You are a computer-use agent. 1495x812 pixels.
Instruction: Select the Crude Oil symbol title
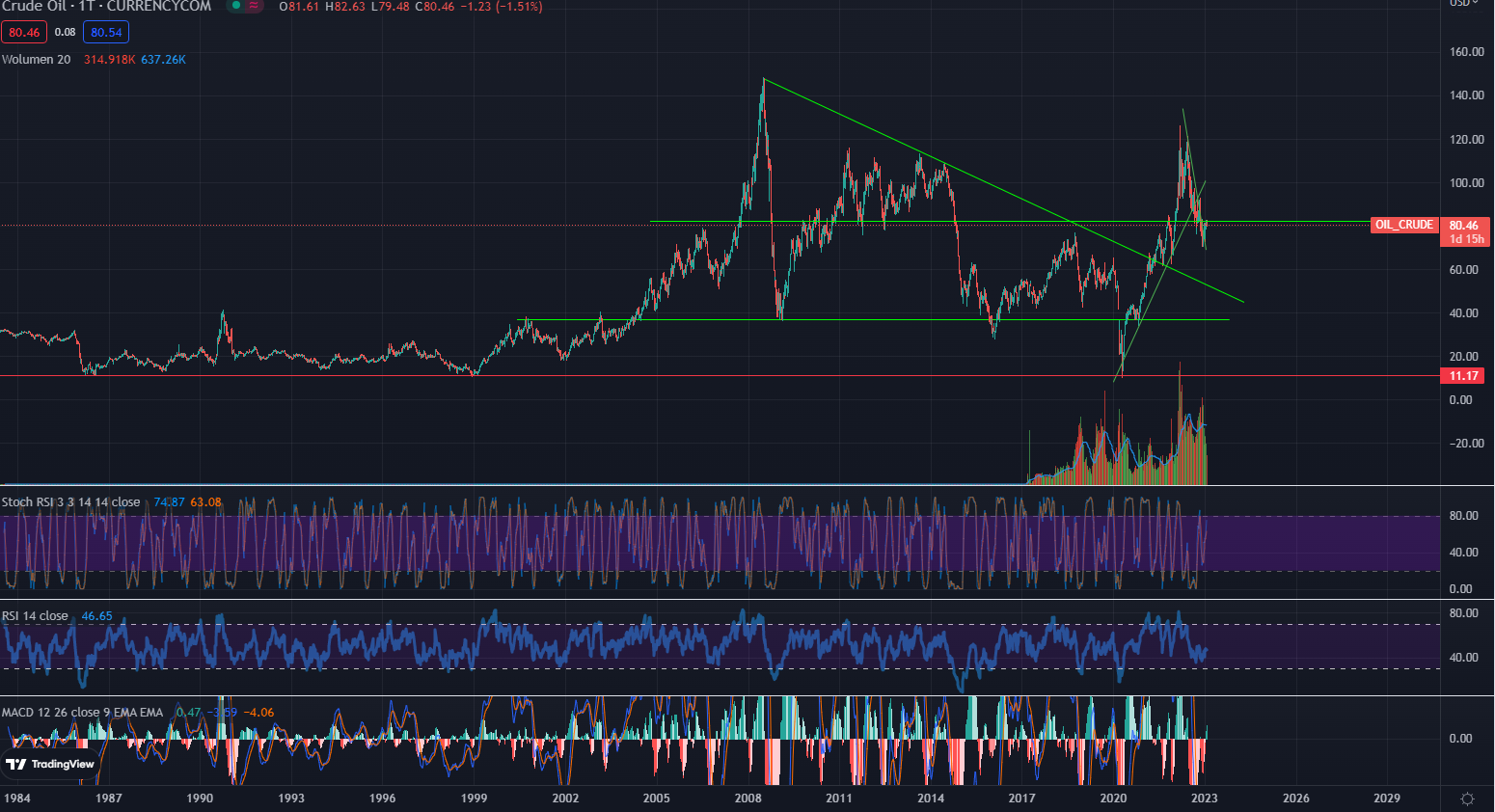pyautogui.click(x=106, y=7)
